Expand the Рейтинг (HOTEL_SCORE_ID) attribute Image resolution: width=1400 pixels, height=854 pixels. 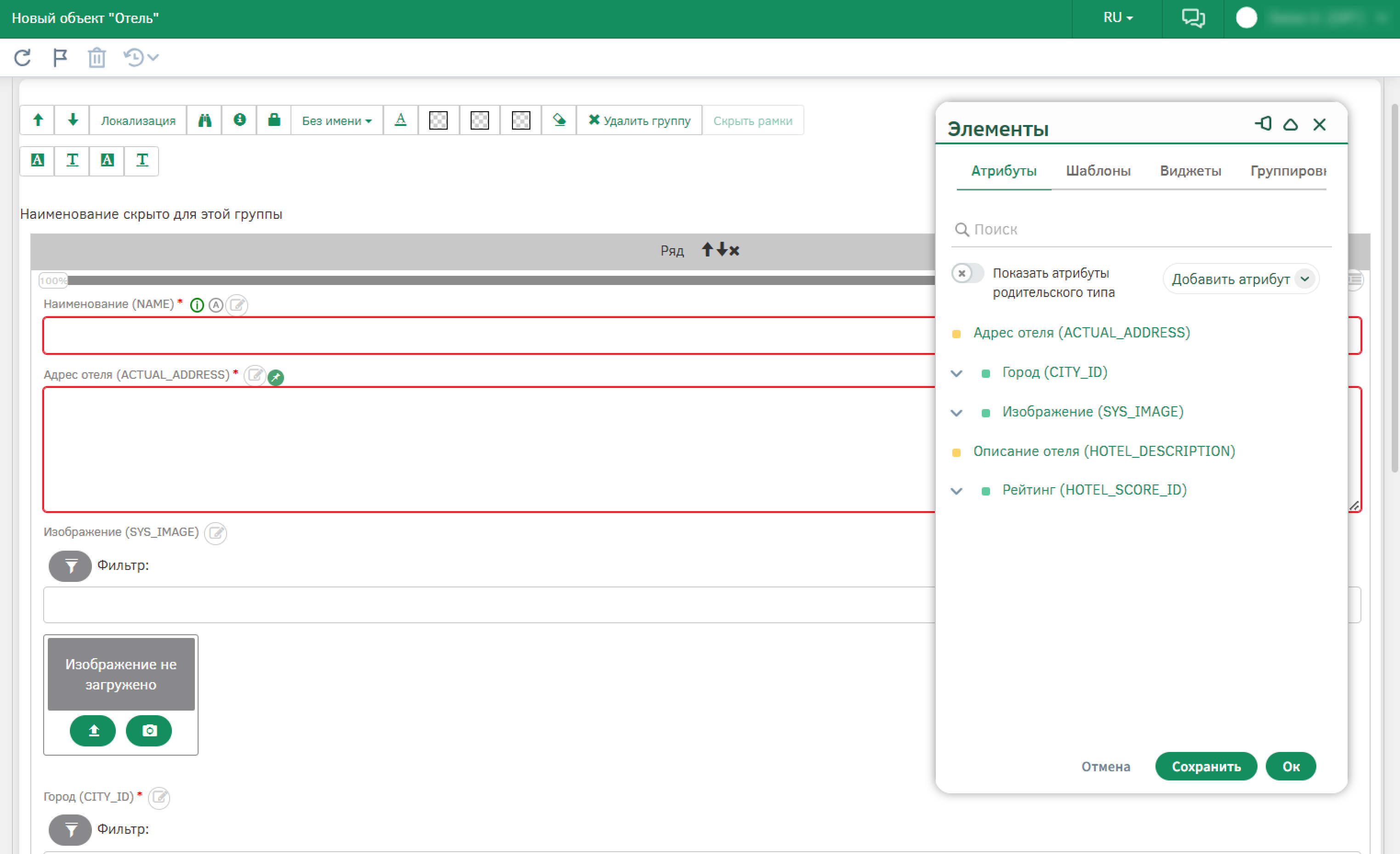click(x=957, y=490)
